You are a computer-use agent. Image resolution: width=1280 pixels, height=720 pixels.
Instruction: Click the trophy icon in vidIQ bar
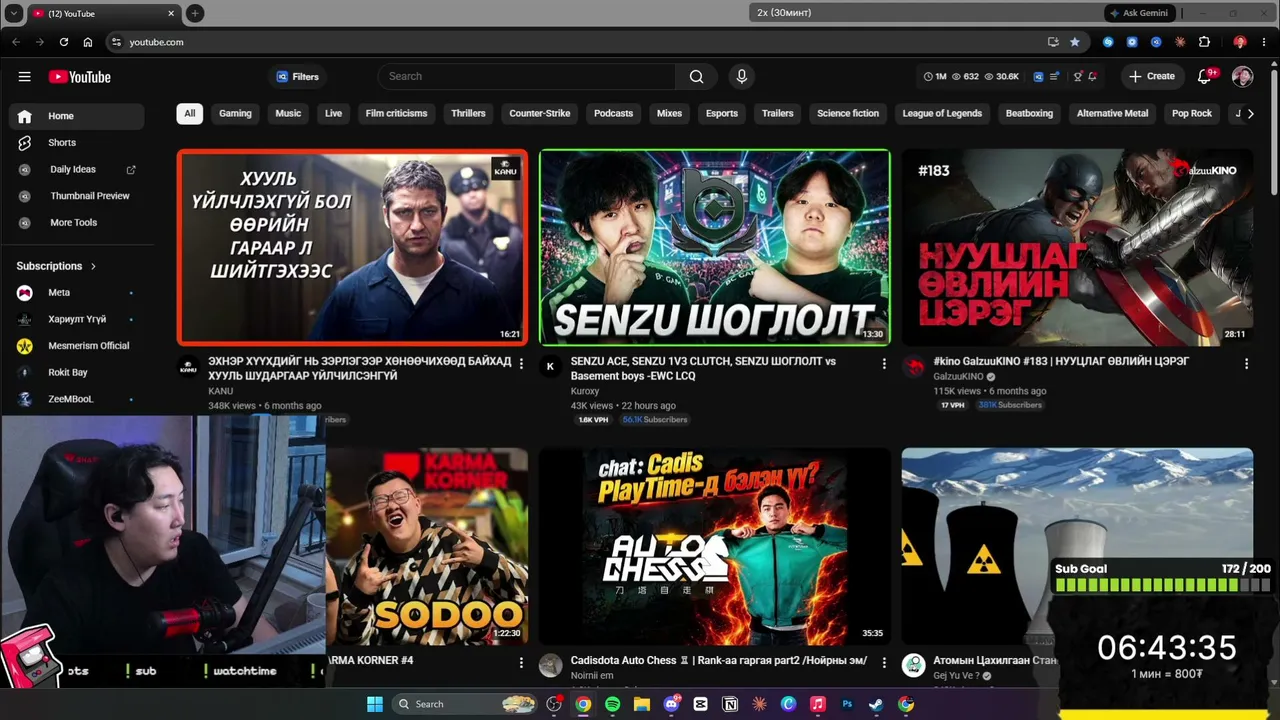click(1077, 77)
